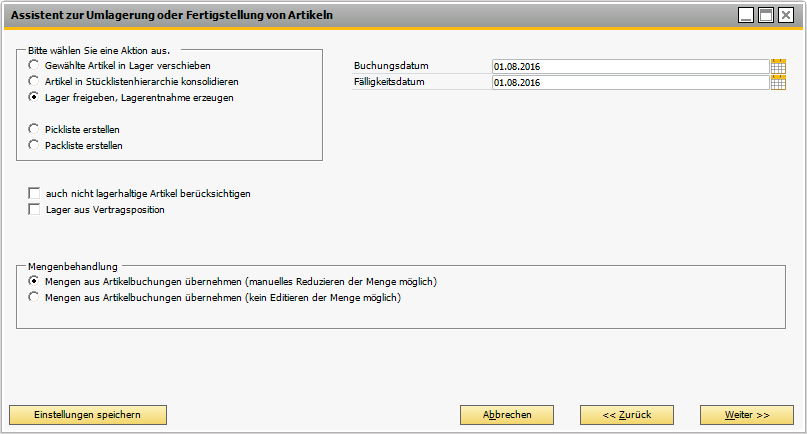Click 'Einstellungen speichern' button
Image resolution: width=807 pixels, height=434 pixels.
pyautogui.click(x=88, y=415)
